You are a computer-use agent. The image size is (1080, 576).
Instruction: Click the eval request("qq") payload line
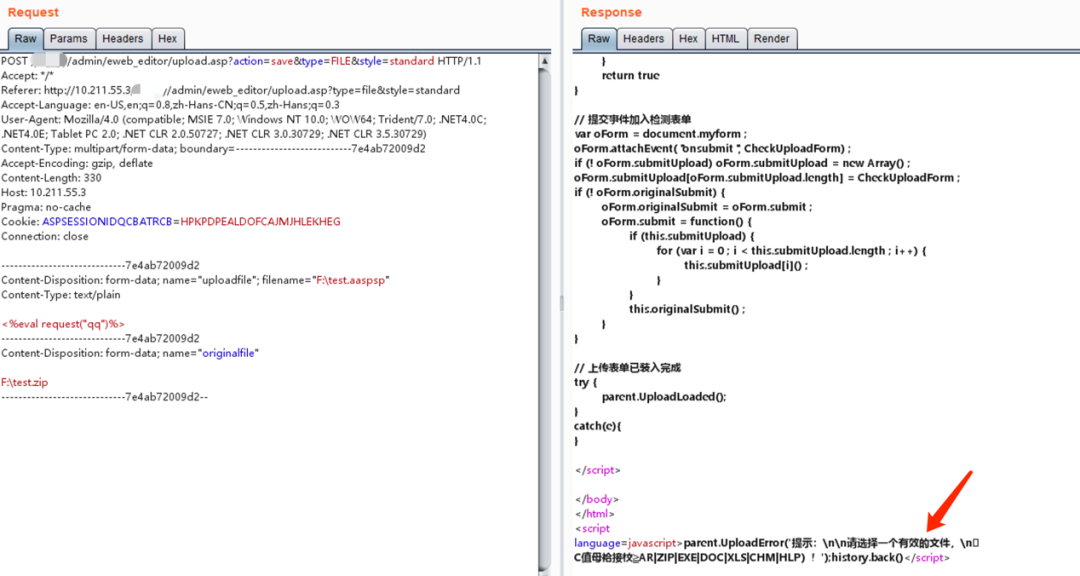click(x=63, y=324)
